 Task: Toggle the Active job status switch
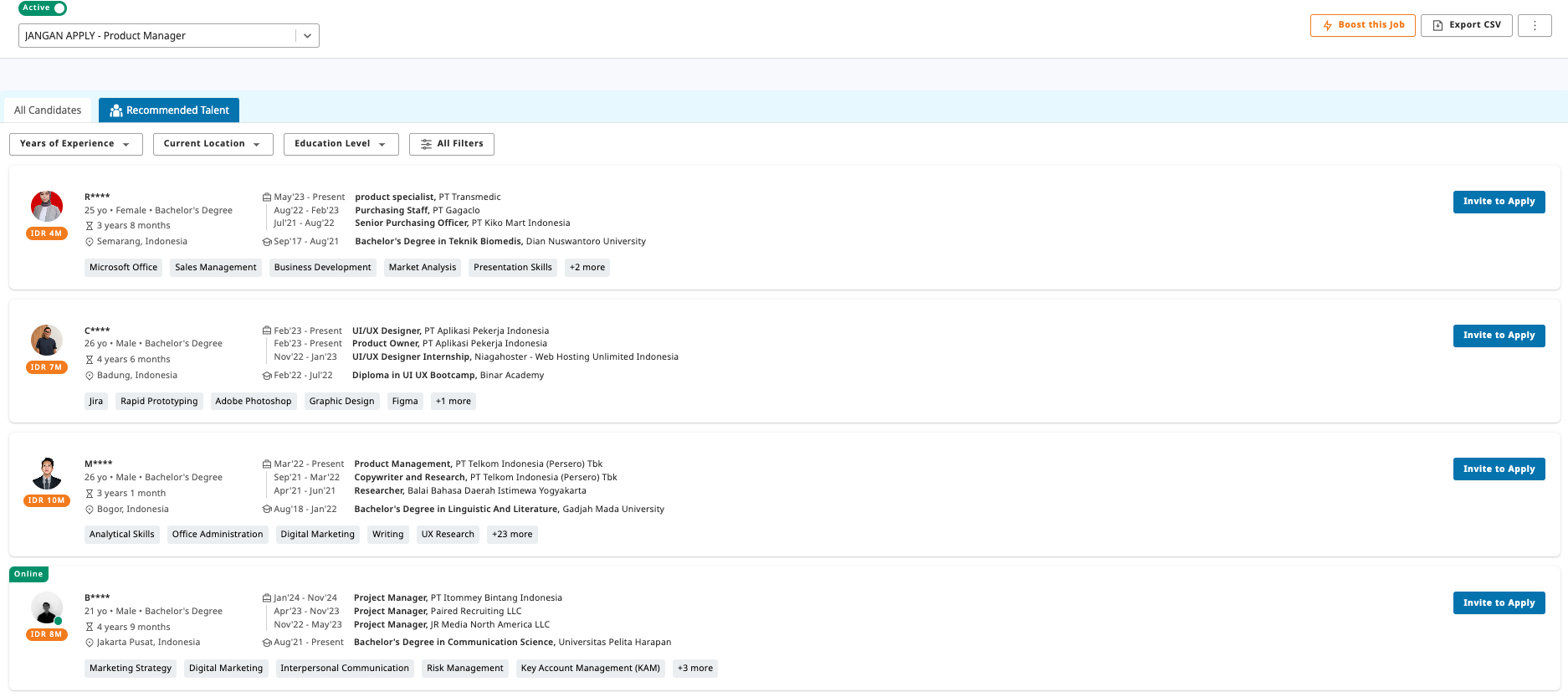43,8
